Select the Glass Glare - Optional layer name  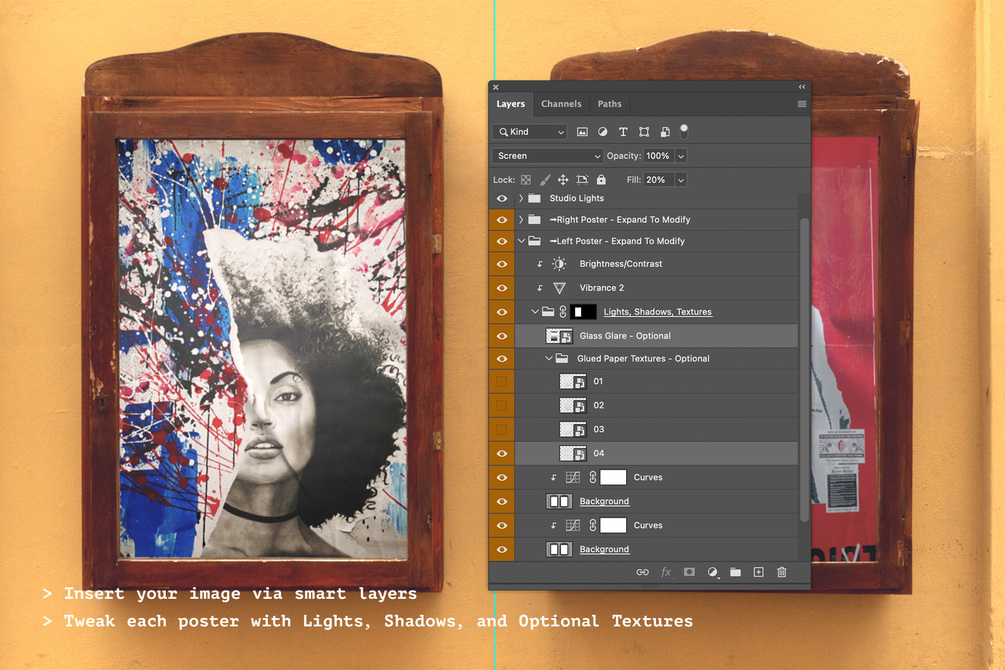625,335
